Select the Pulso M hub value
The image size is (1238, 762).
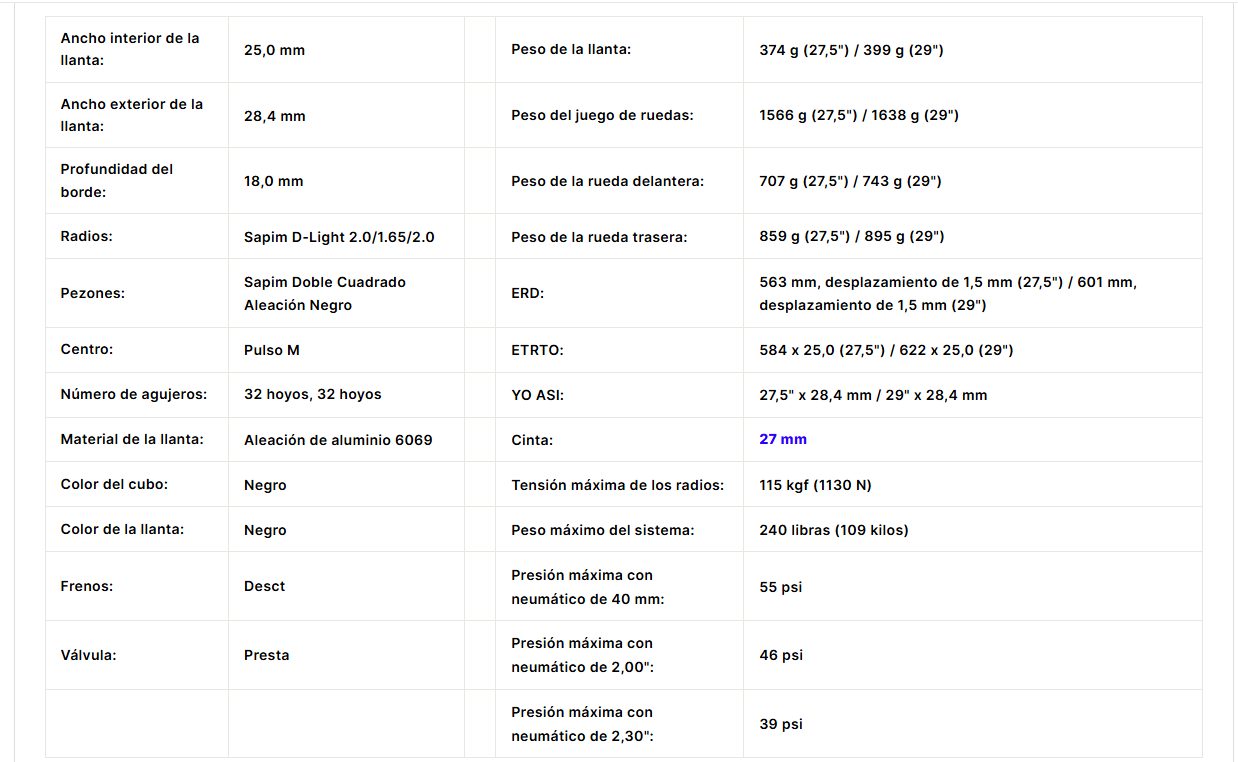coord(272,350)
